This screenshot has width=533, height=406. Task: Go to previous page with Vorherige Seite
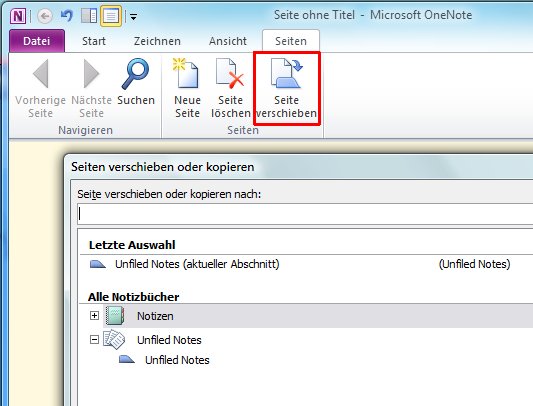click(40, 88)
